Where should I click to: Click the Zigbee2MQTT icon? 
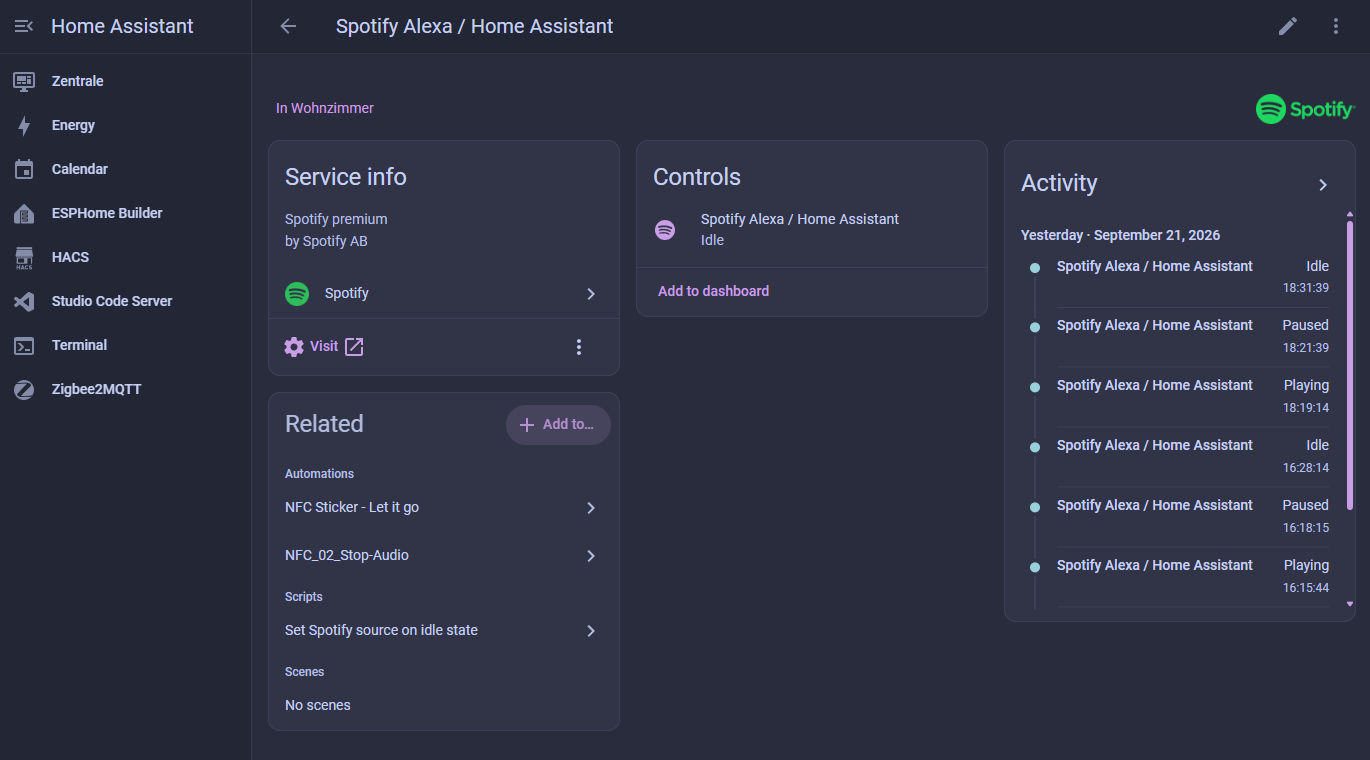coord(24,389)
